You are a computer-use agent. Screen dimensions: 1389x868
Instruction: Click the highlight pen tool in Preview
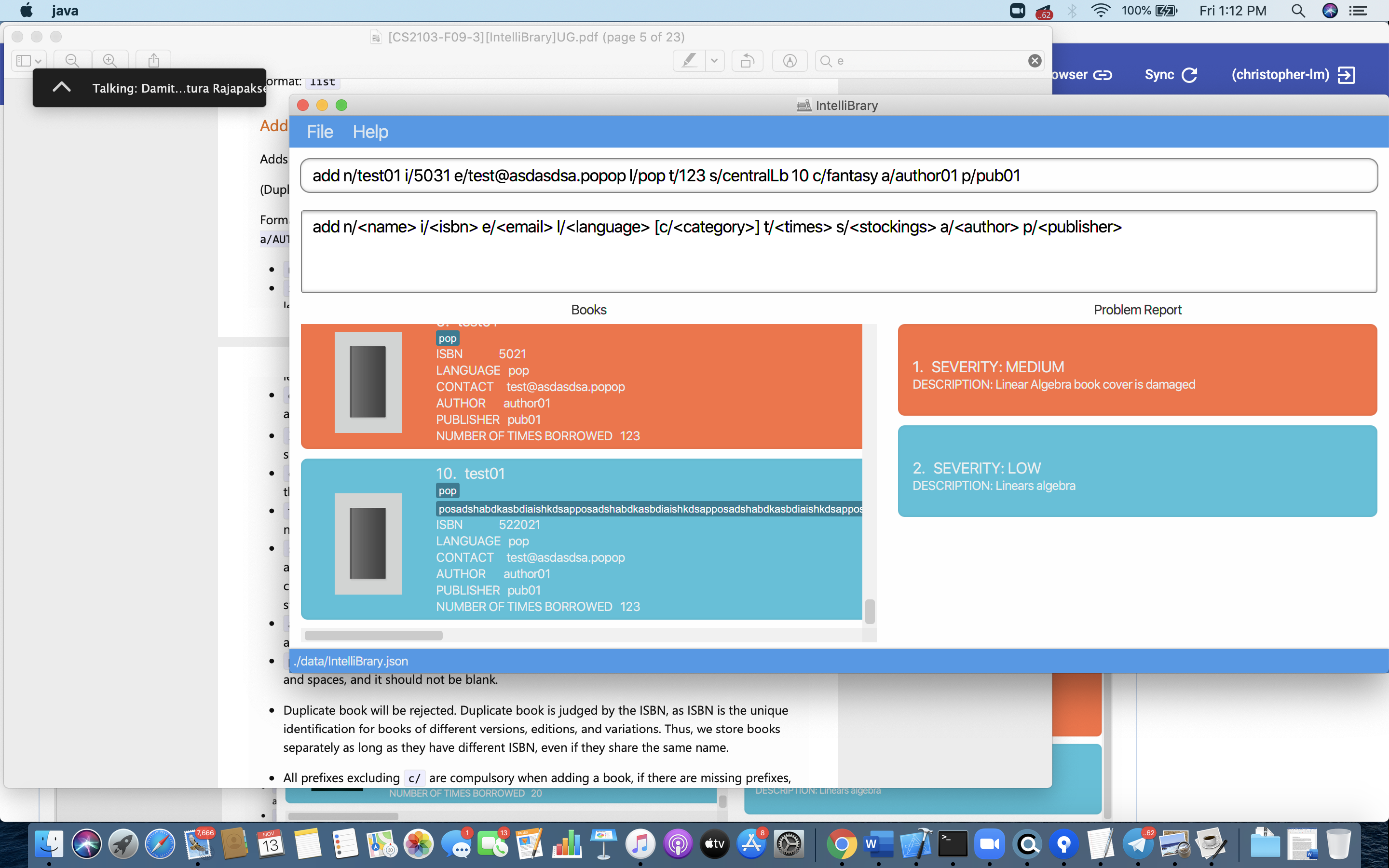[x=689, y=60]
